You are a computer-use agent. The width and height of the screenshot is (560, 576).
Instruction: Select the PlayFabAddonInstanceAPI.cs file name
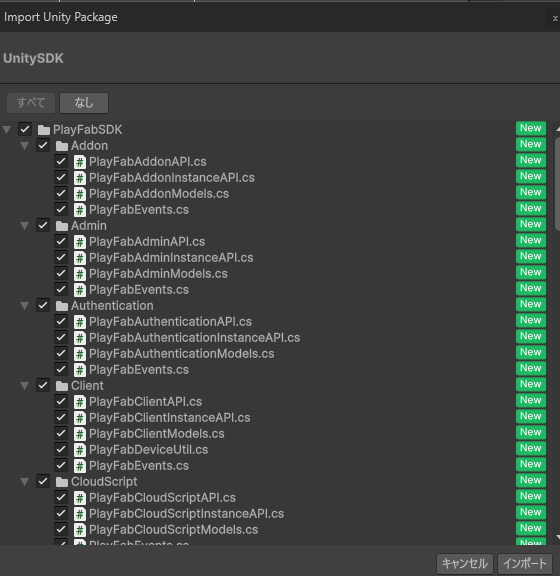point(172,178)
